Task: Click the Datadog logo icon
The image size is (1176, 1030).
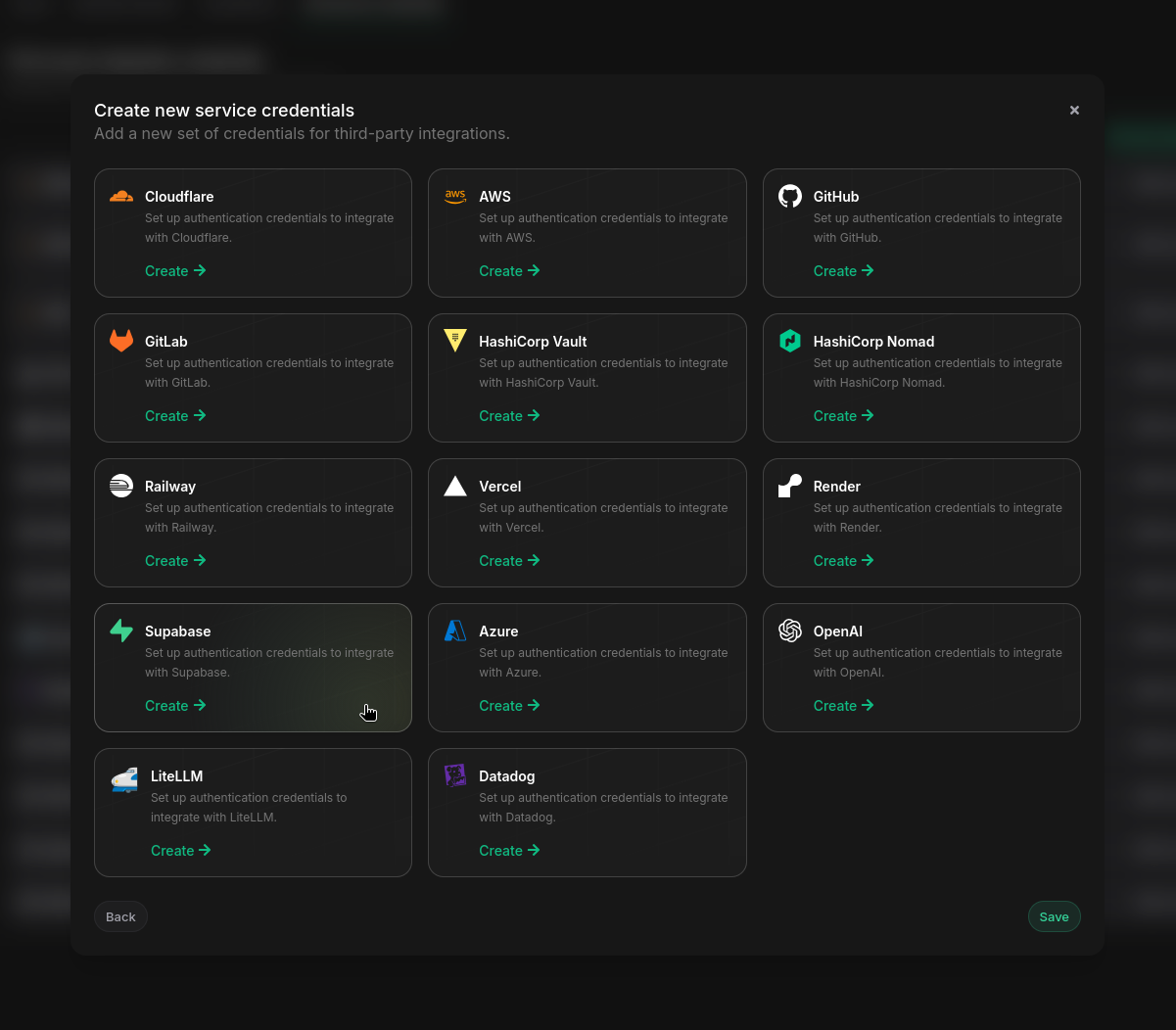Action: pos(455,775)
